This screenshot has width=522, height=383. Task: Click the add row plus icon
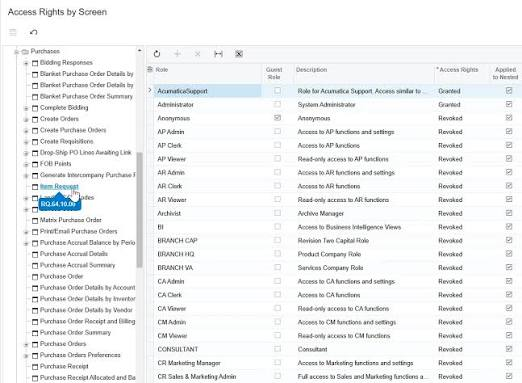177,54
